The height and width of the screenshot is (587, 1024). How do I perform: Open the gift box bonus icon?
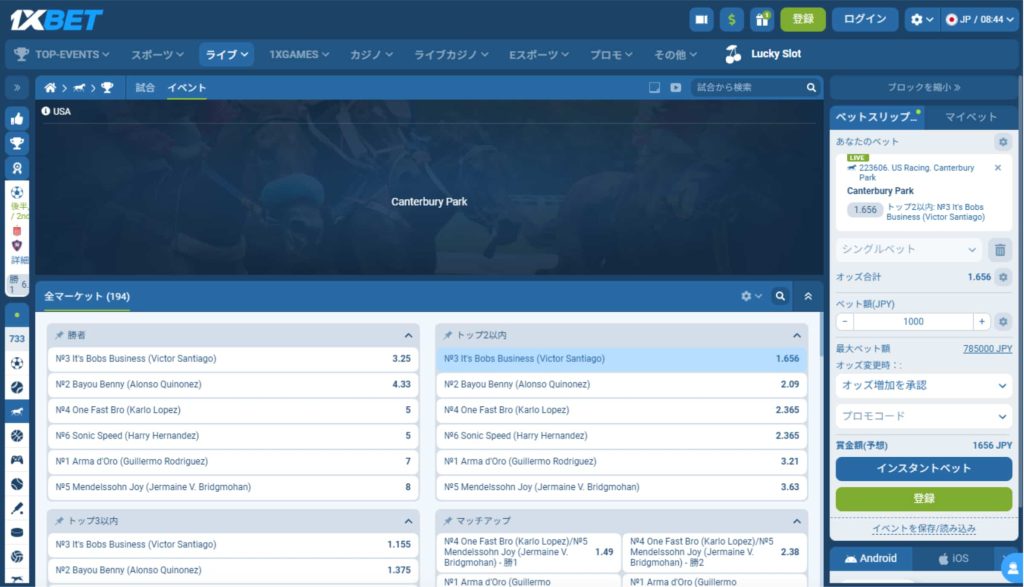(762, 20)
